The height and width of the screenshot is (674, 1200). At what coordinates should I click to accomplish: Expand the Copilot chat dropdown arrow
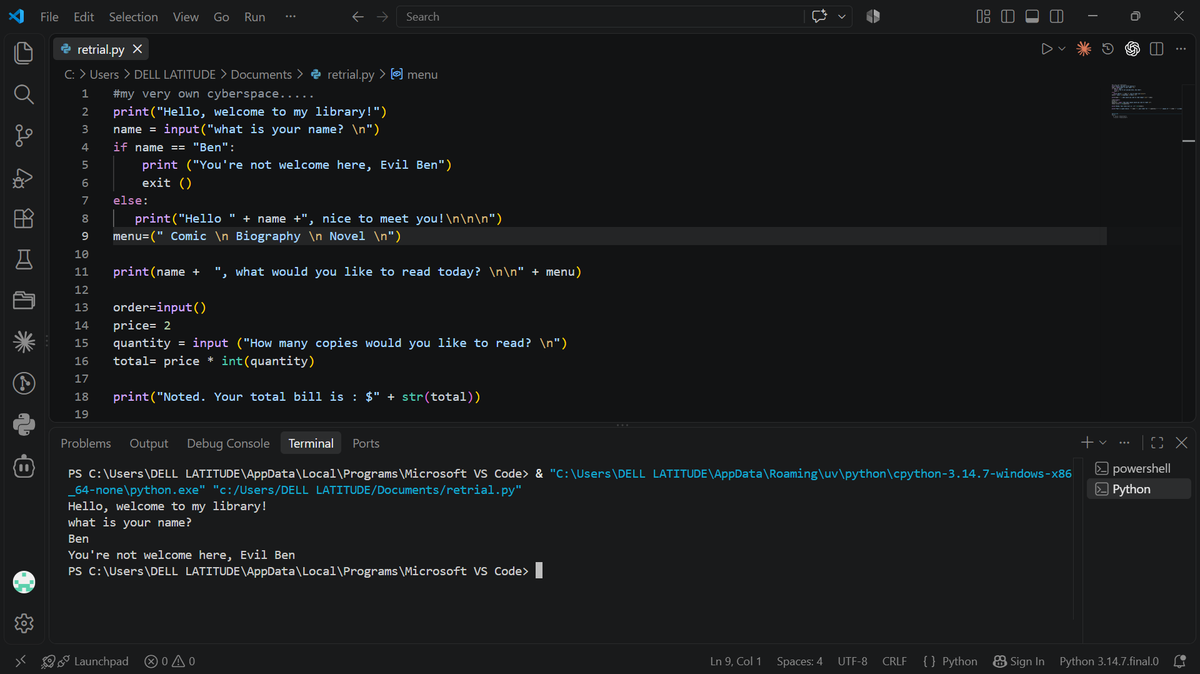tap(842, 17)
